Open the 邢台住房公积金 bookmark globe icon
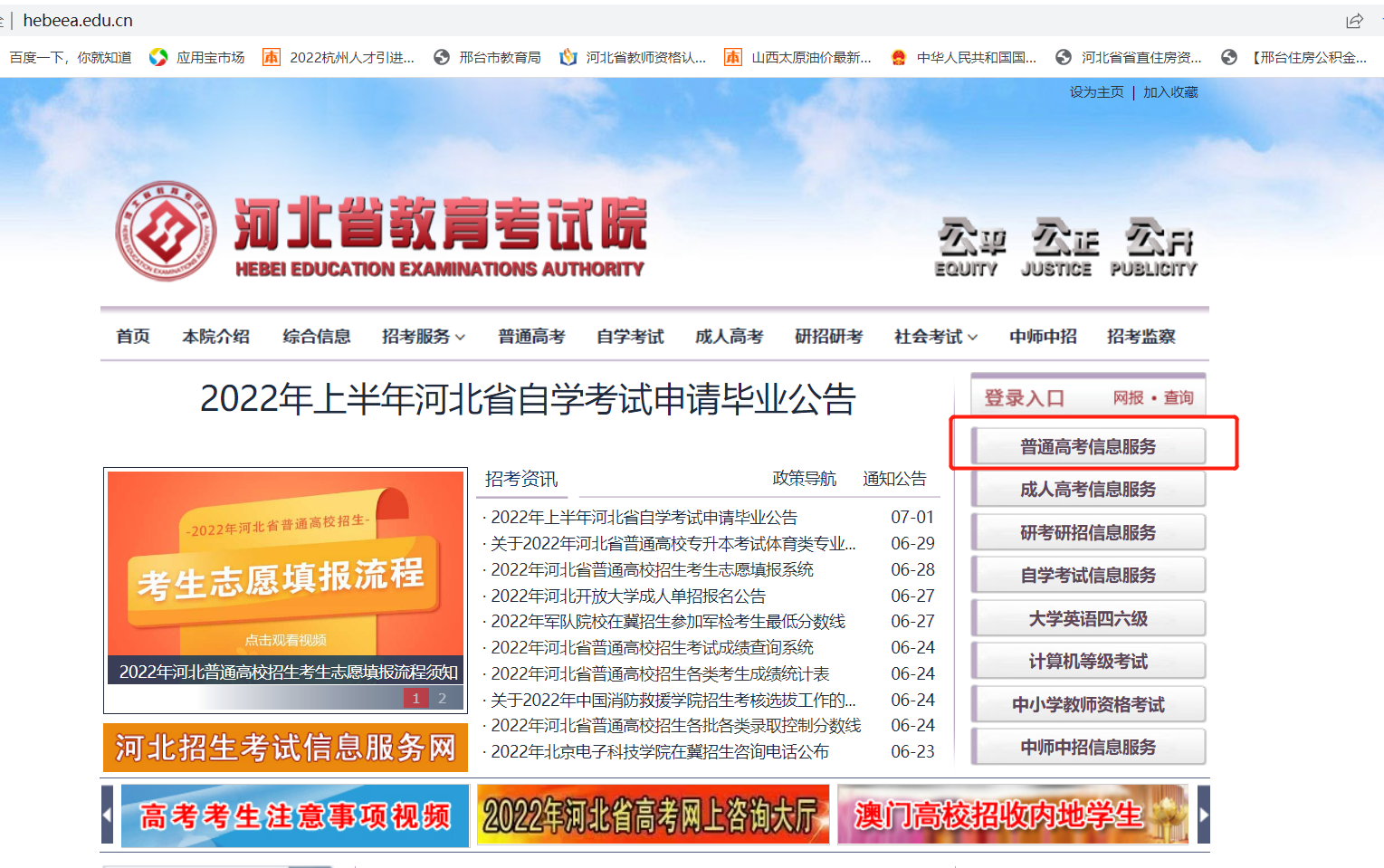 (1228, 57)
